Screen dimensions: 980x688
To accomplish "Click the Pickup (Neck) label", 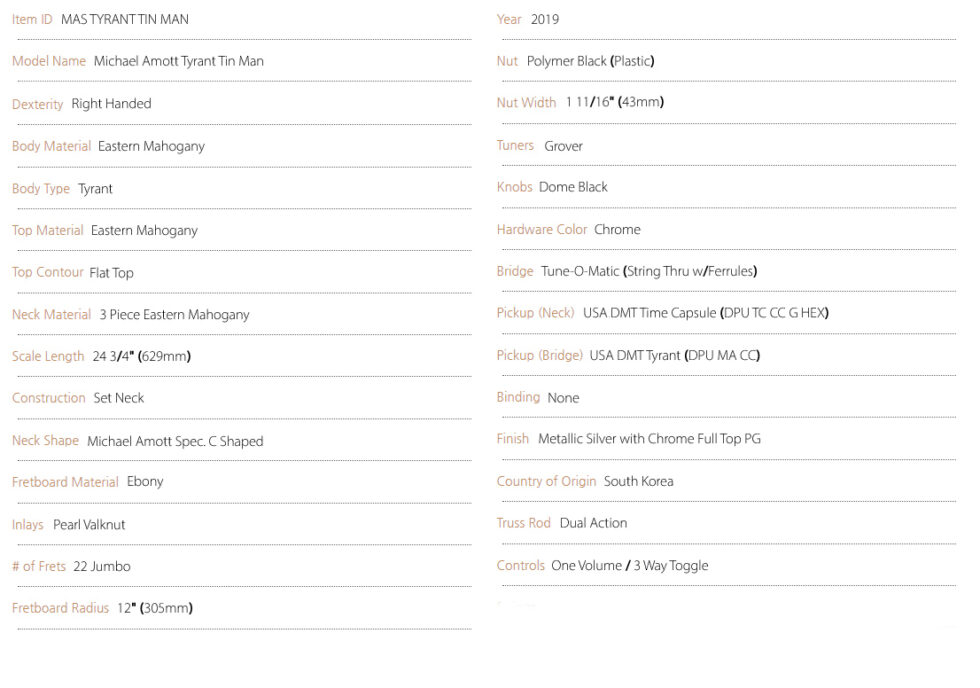I will 536,313.
